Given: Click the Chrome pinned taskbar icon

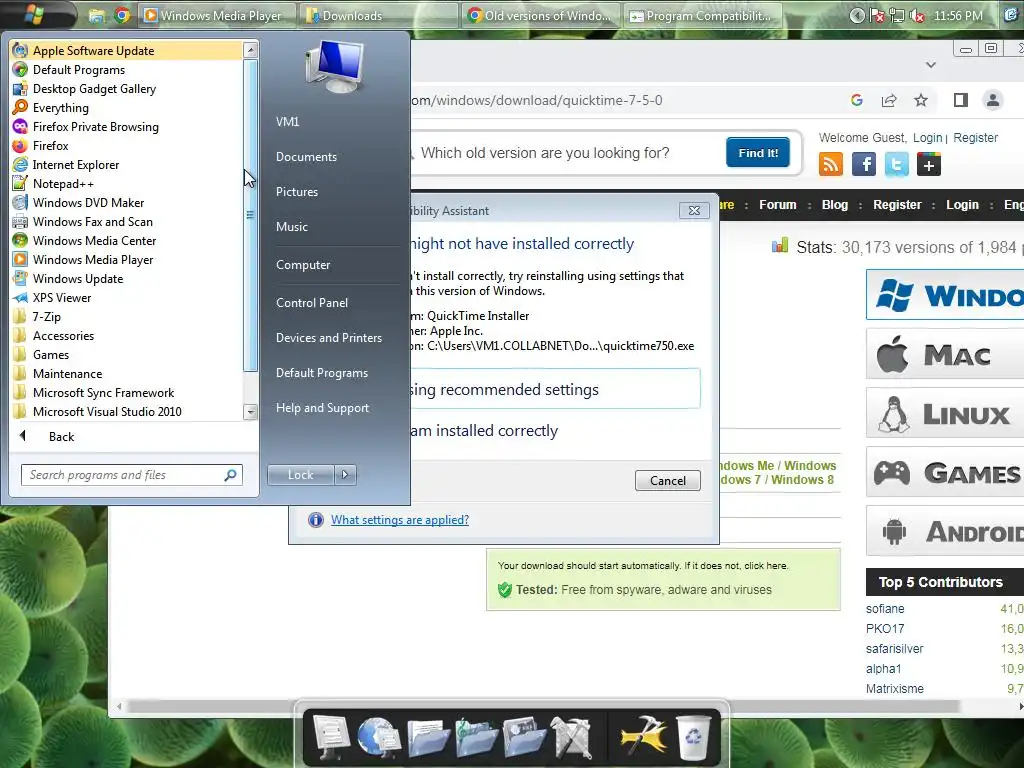Looking at the screenshot, I should pyautogui.click(x=122, y=14).
